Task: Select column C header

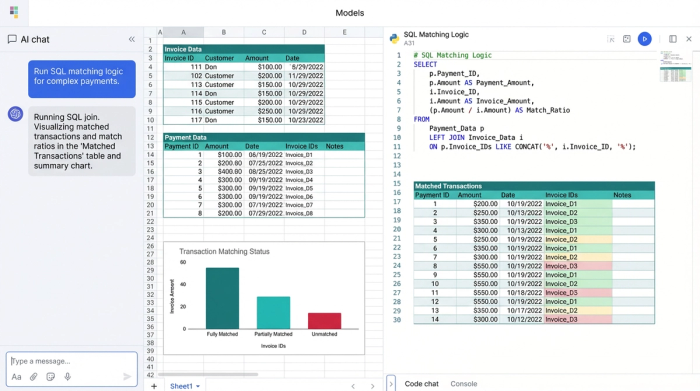Action: [x=264, y=32]
